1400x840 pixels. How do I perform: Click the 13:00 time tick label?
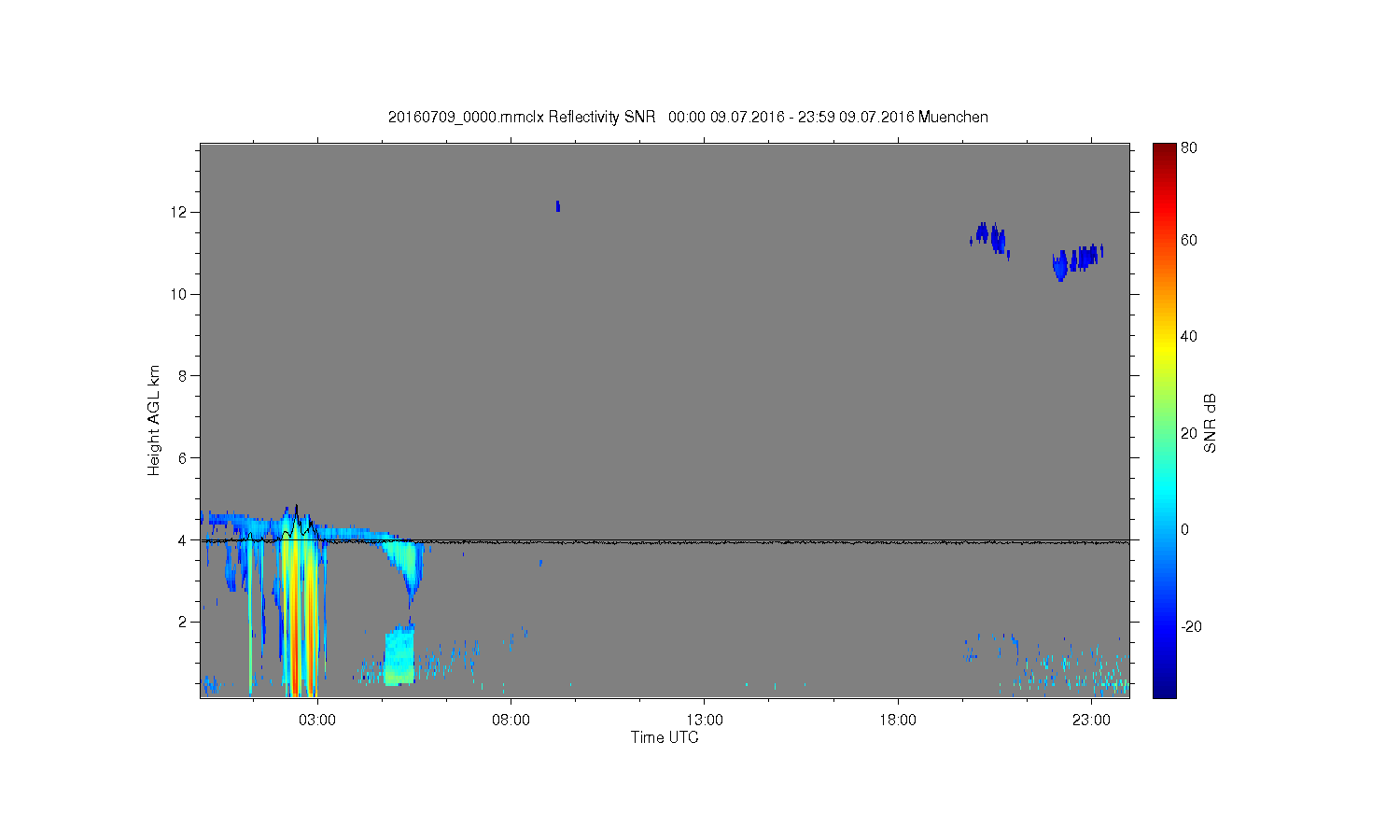coord(705,721)
